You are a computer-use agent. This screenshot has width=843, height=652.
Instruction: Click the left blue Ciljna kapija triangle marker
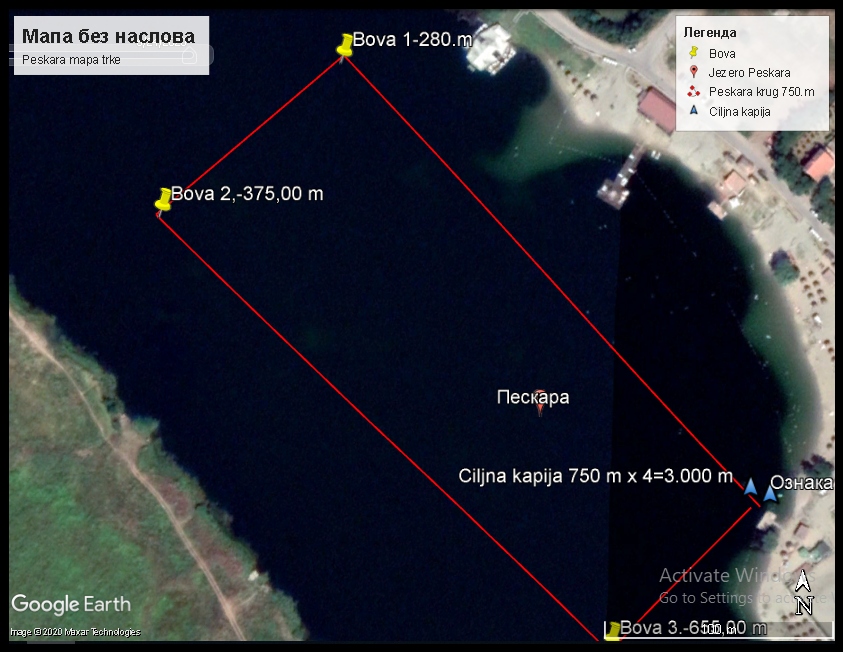(751, 486)
